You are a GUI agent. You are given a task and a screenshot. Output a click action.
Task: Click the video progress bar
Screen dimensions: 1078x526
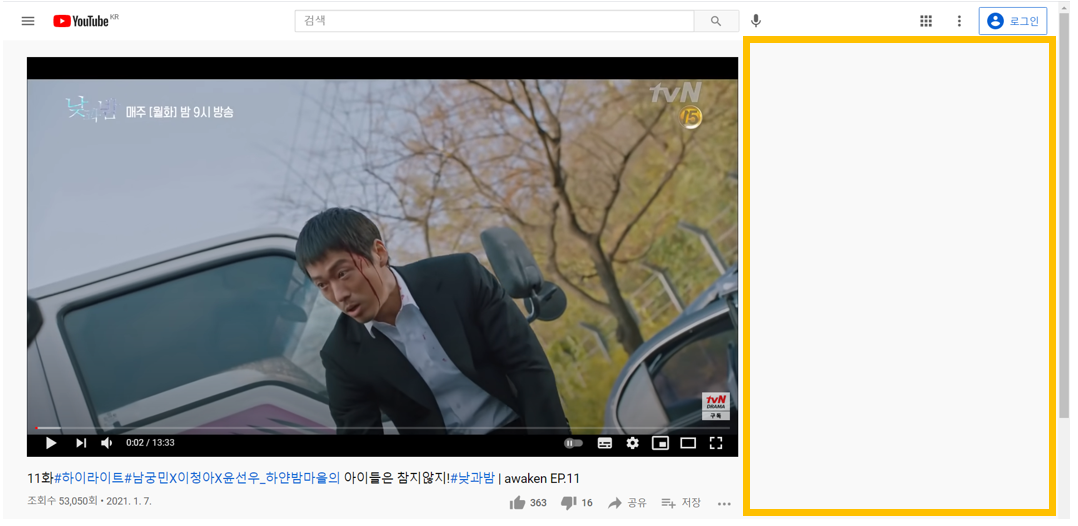(x=382, y=428)
